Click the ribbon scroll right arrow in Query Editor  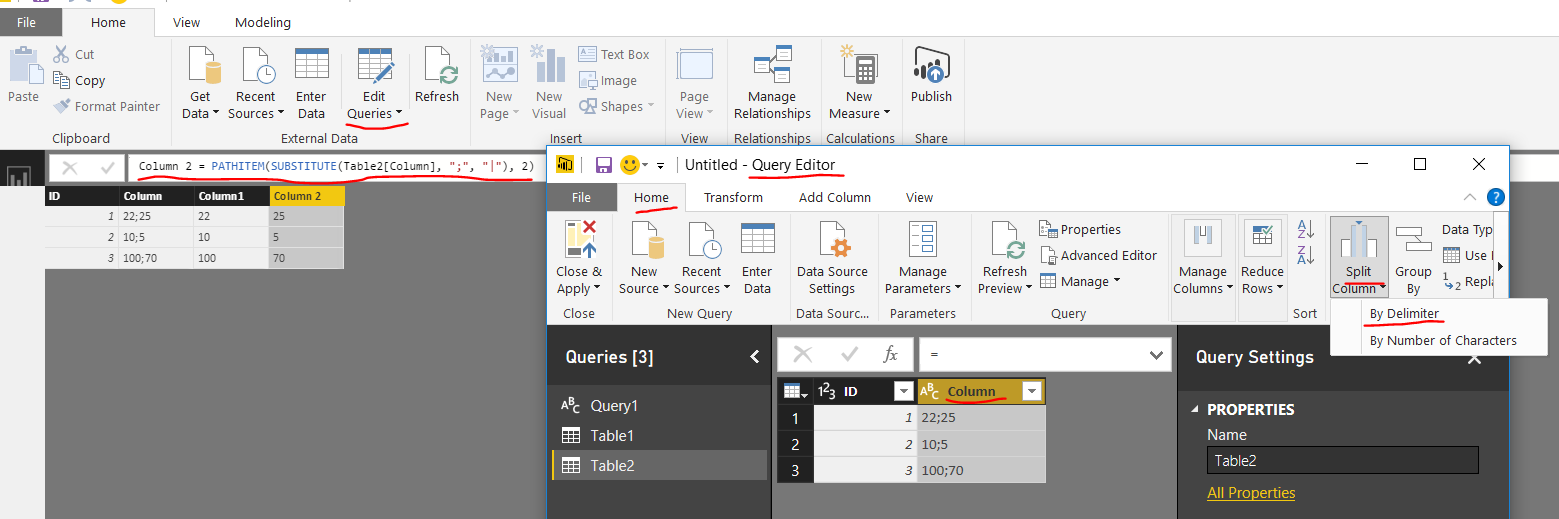(x=1499, y=266)
